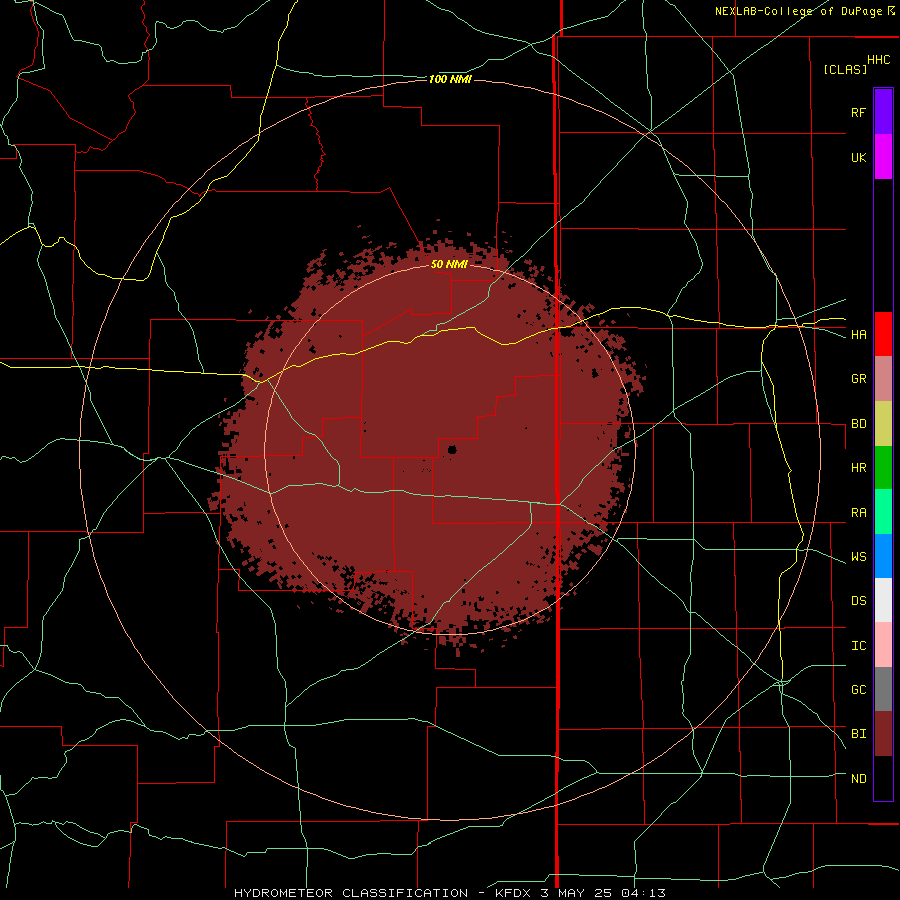This screenshot has height=900, width=900.
Task: Select the GR pink legend swatch
Action: (883, 379)
